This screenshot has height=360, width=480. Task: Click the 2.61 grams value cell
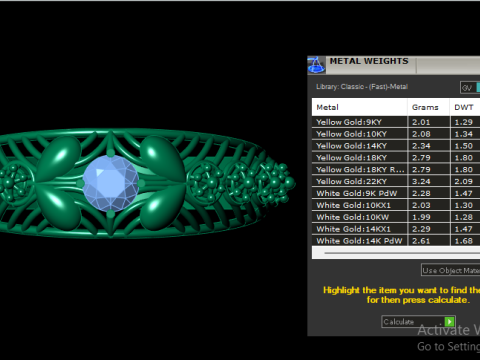428,241
